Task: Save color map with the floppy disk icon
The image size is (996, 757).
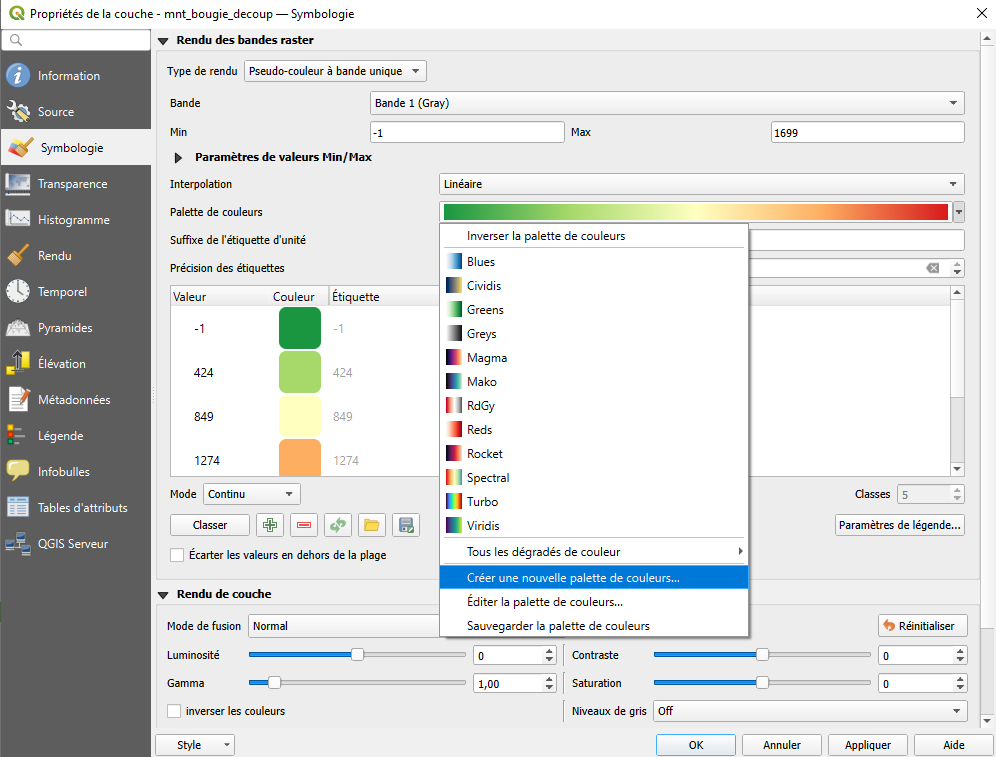Action: tap(405, 525)
